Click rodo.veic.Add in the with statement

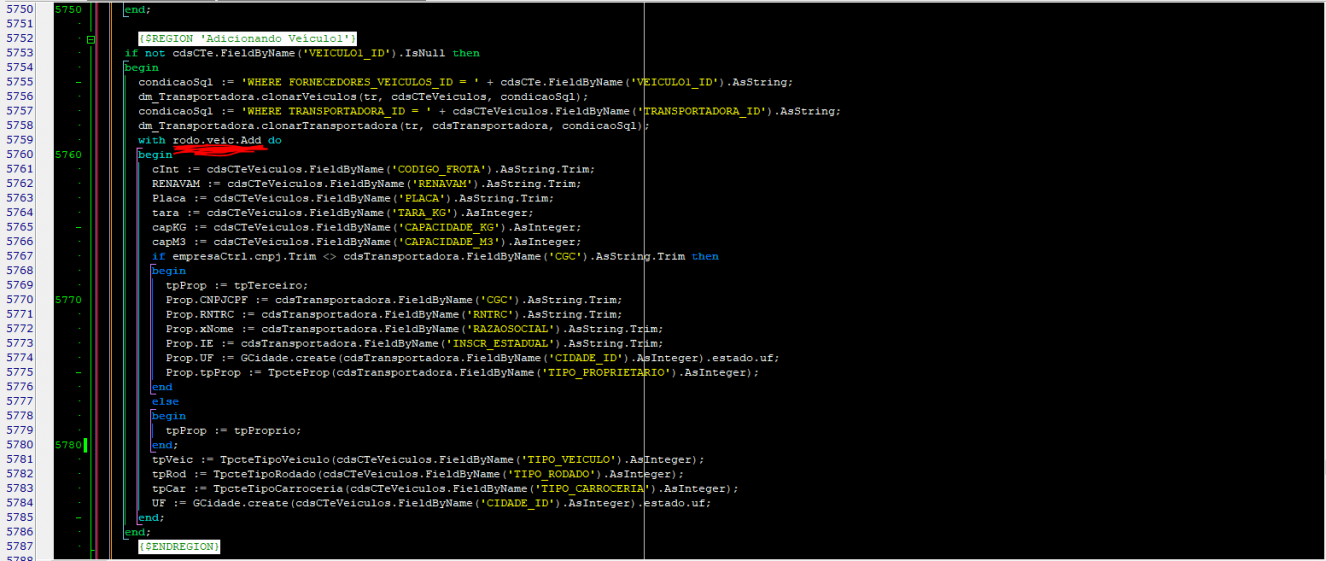click(x=217, y=140)
